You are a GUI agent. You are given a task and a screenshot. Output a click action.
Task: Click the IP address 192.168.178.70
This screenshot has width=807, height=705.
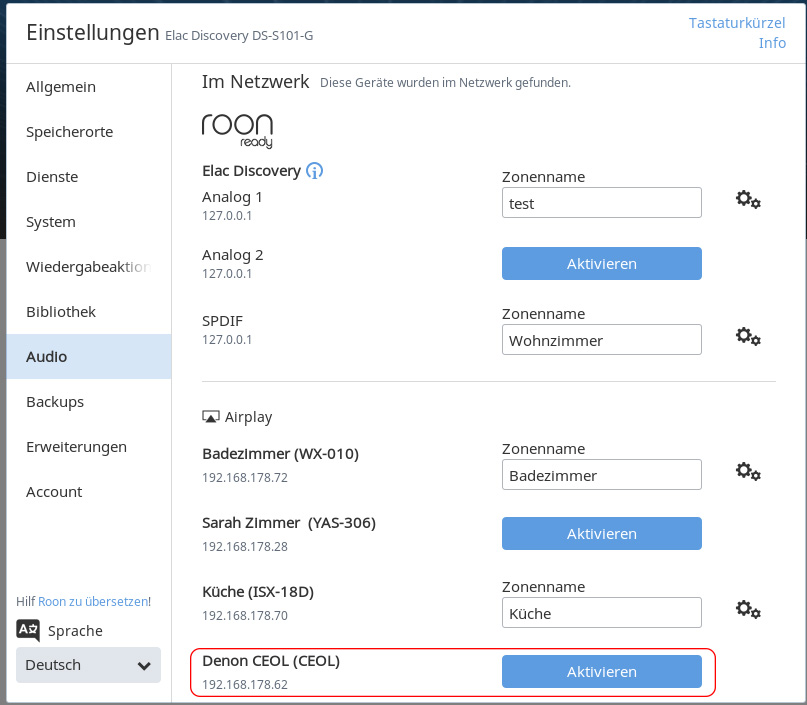coord(245,615)
